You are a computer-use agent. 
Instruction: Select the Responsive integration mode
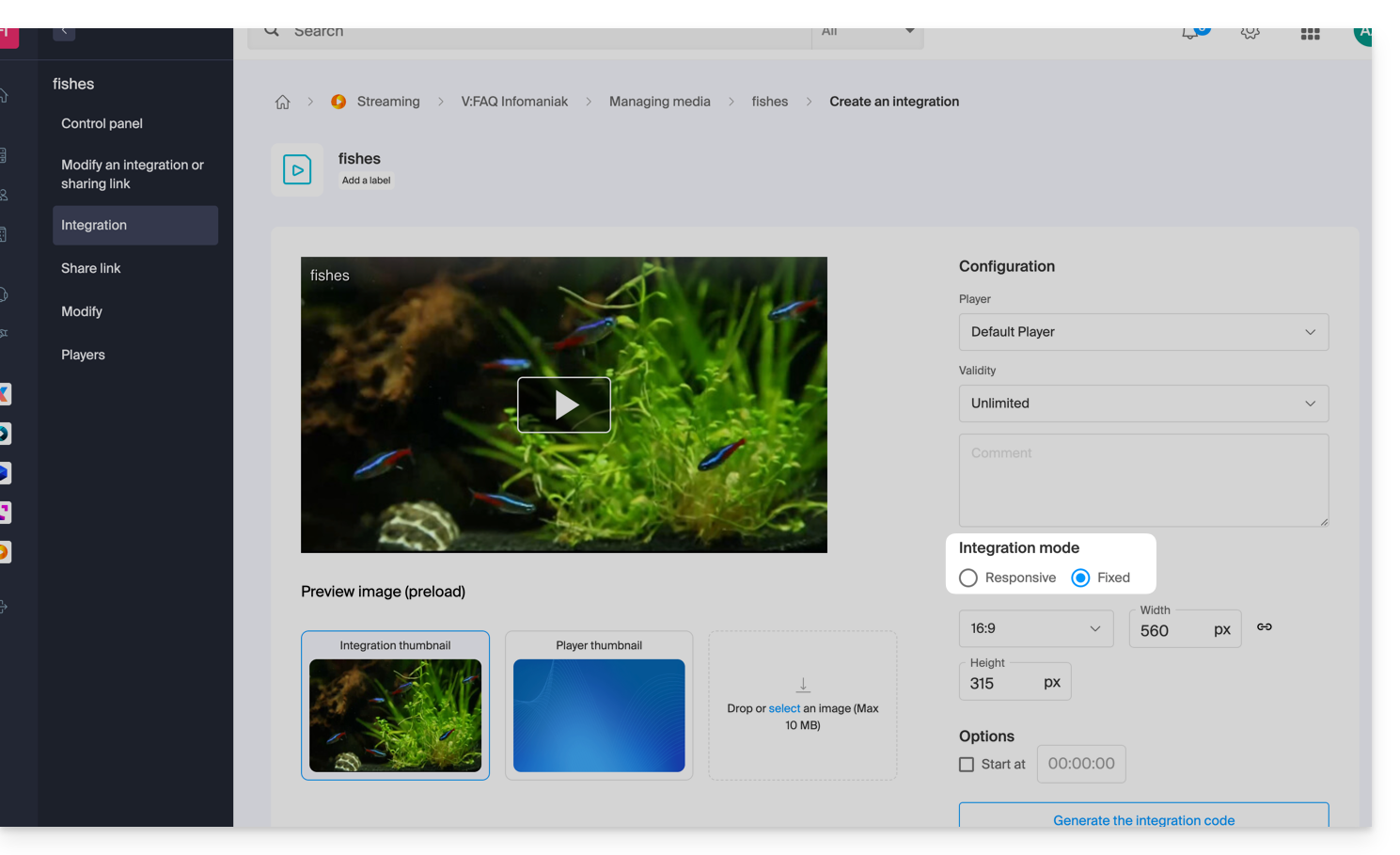[968, 578]
